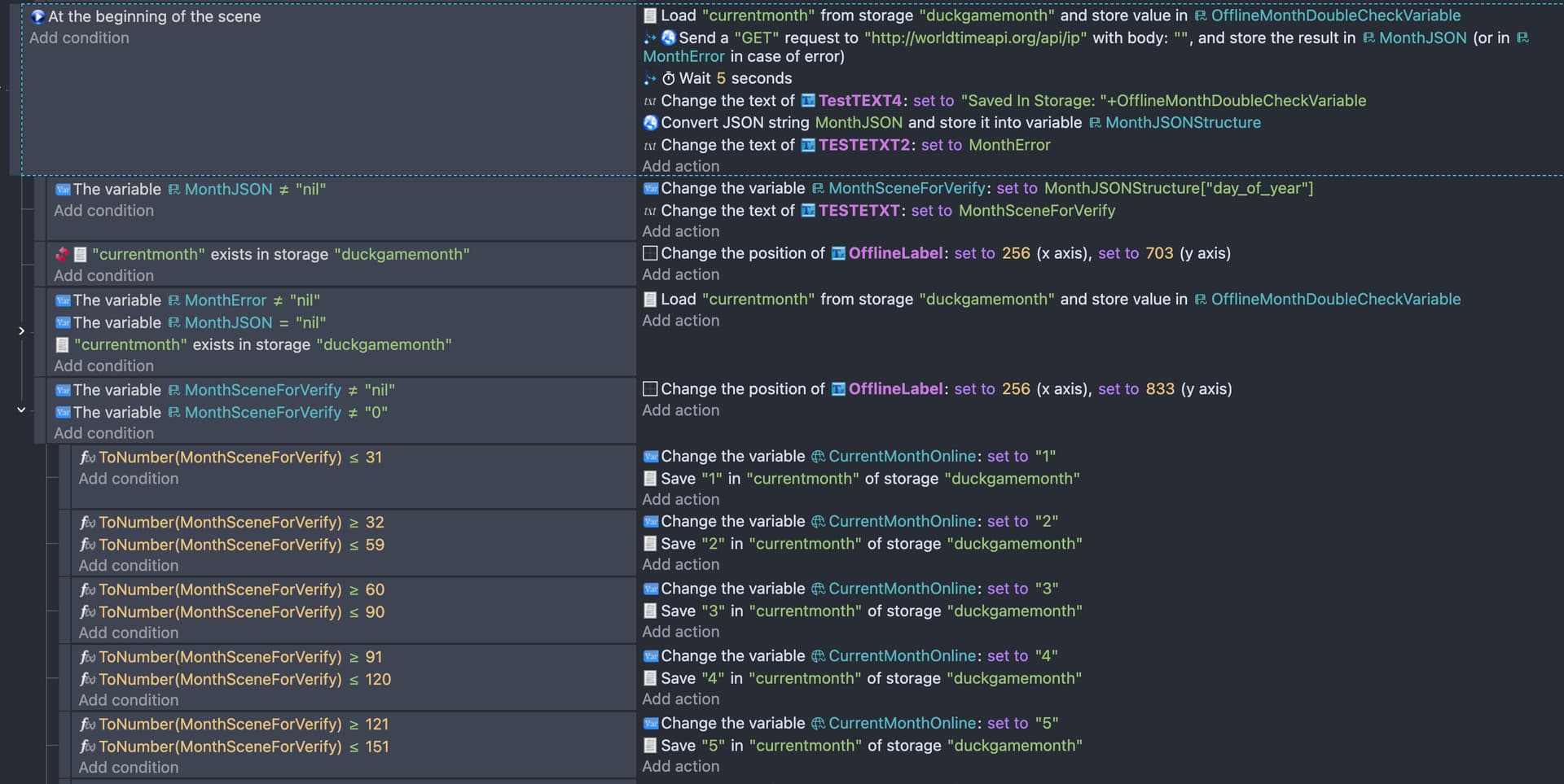Click the scene start icon beside 'At the beginning of the scene'

pyautogui.click(x=37, y=16)
